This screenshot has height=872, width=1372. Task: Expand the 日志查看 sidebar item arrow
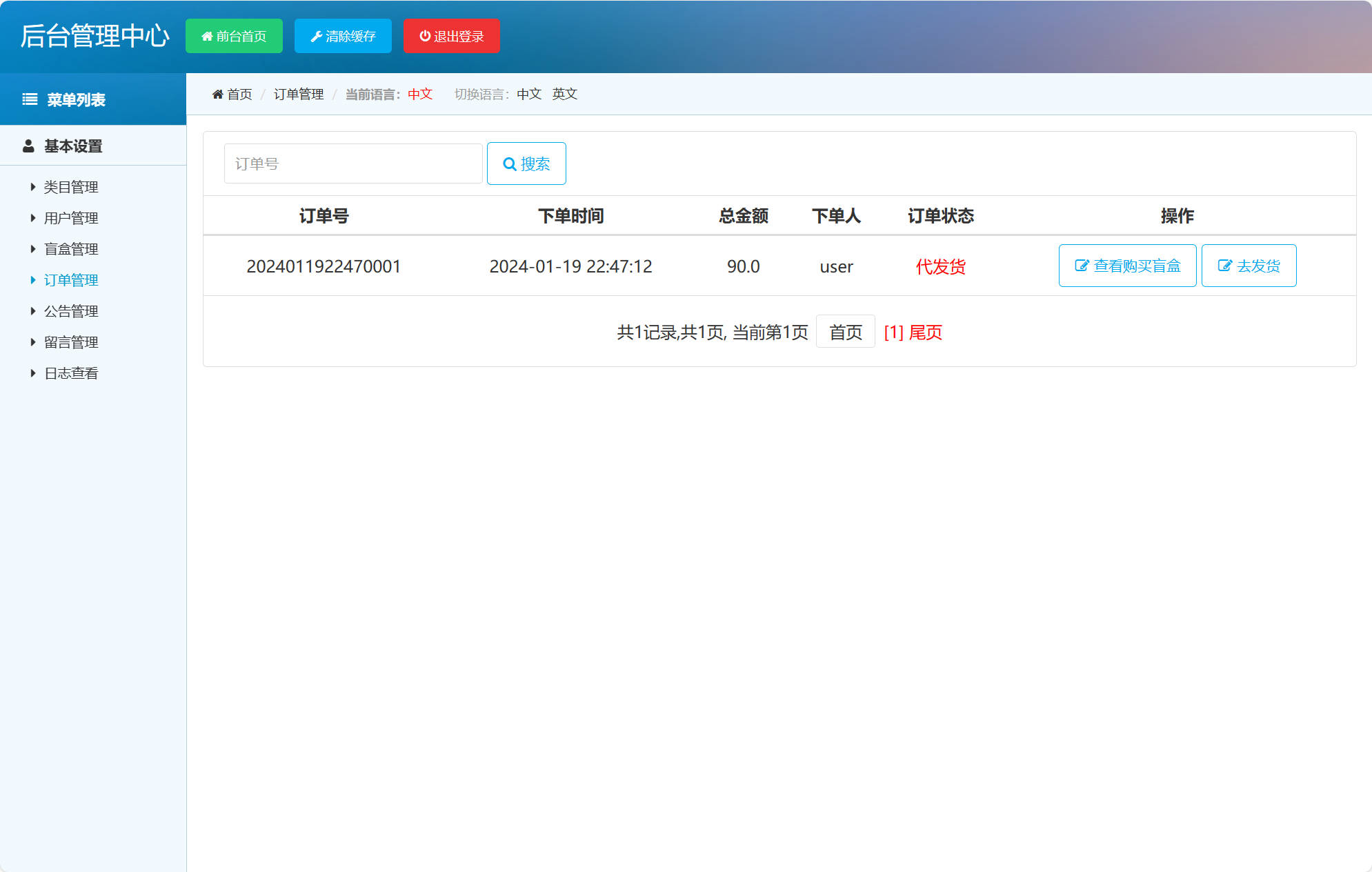[x=33, y=373]
